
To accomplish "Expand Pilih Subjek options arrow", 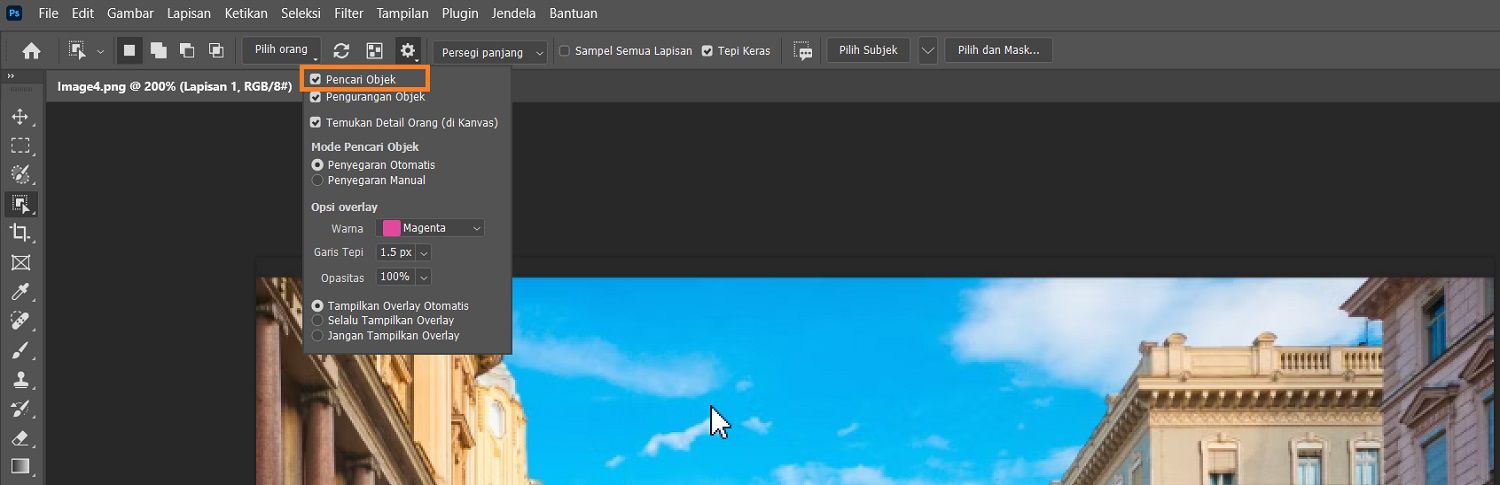I will click(x=928, y=50).
